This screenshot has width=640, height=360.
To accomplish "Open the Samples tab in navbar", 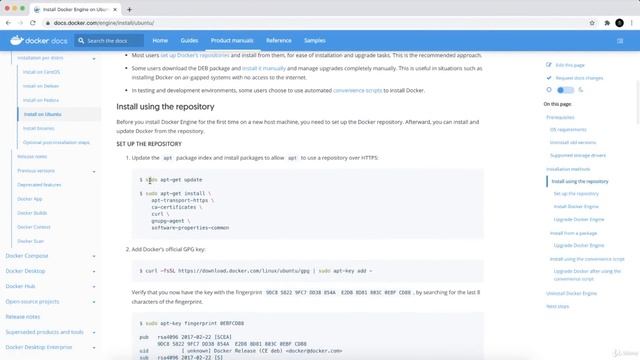I will pyautogui.click(x=315, y=40).
